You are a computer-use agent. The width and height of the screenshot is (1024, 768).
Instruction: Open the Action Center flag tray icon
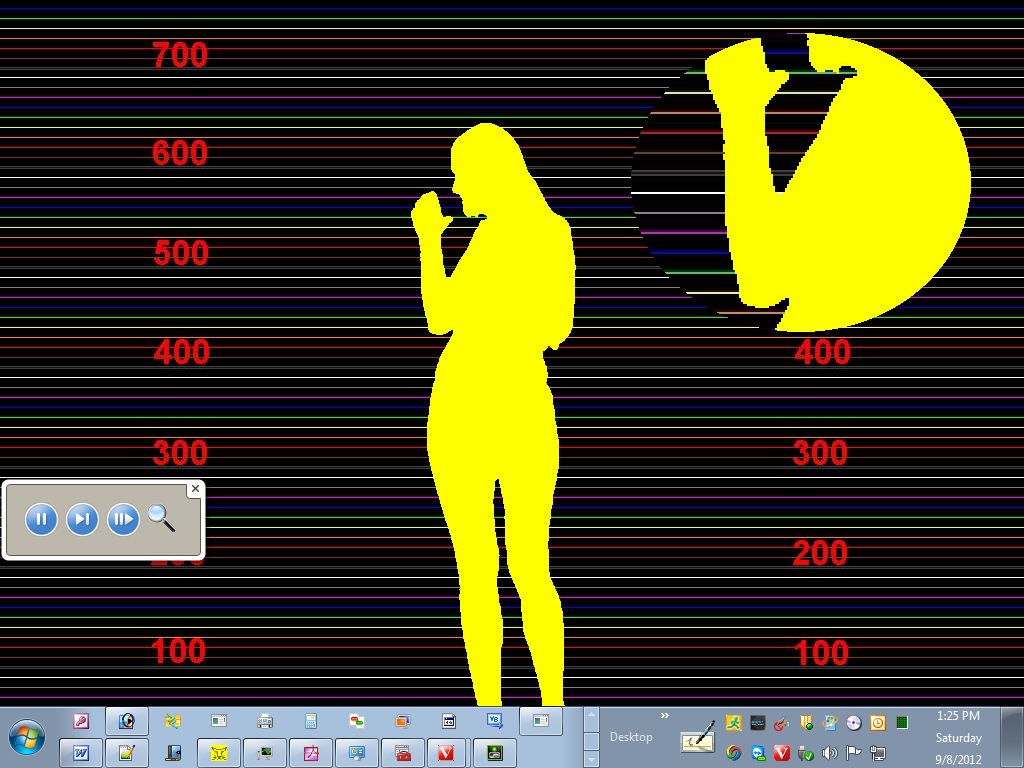(x=854, y=753)
